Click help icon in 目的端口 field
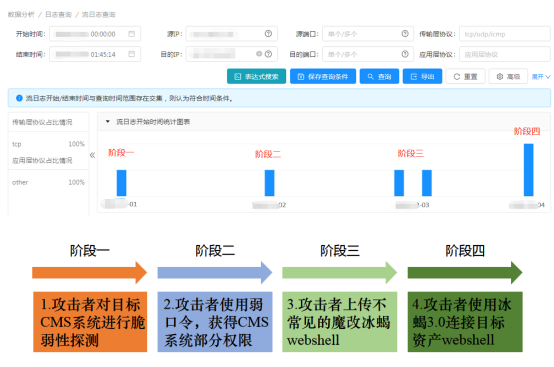Image resolution: width=554 pixels, height=367 pixels. pyautogui.click(x=405, y=54)
